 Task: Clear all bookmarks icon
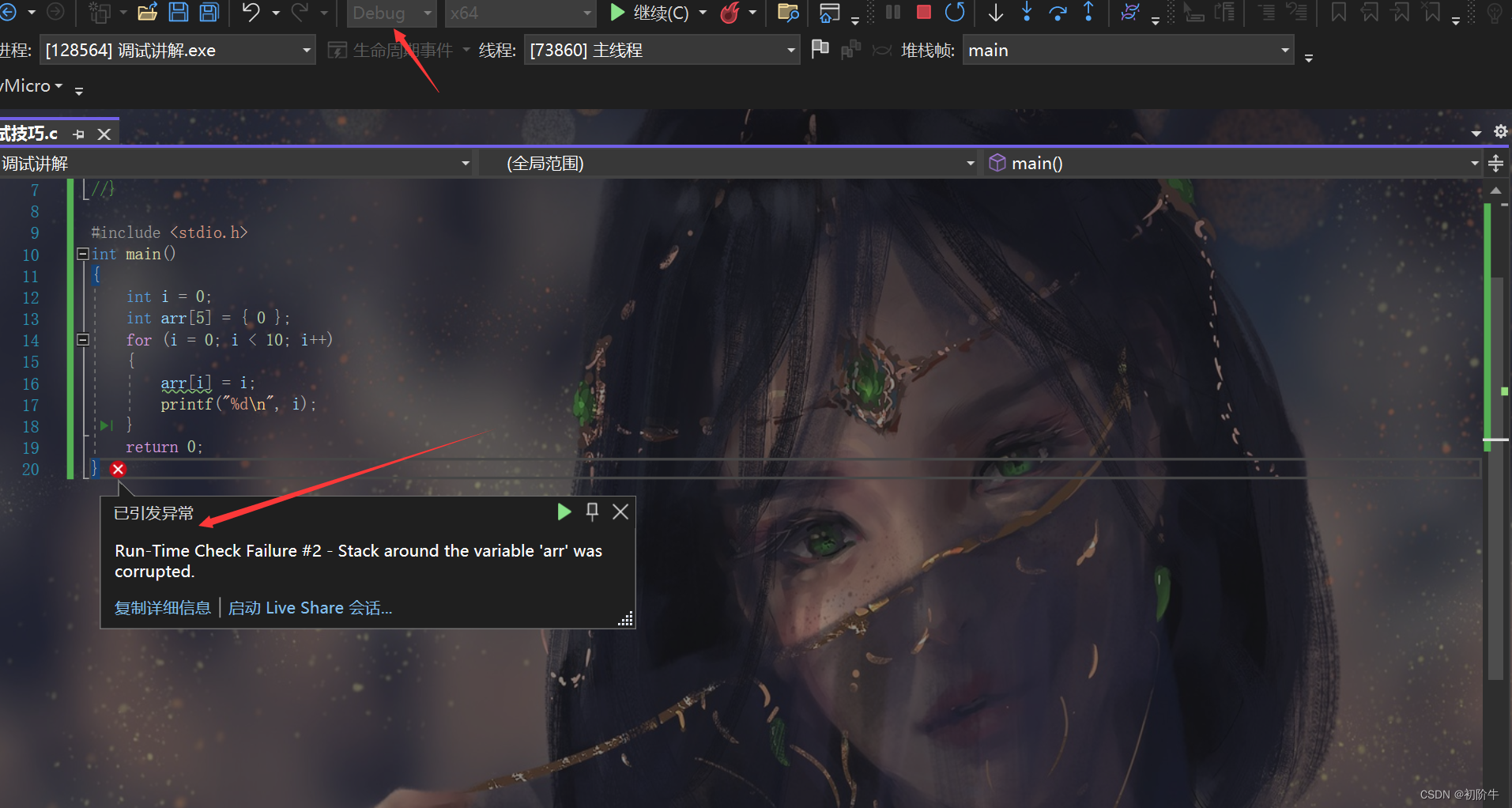[x=1431, y=12]
